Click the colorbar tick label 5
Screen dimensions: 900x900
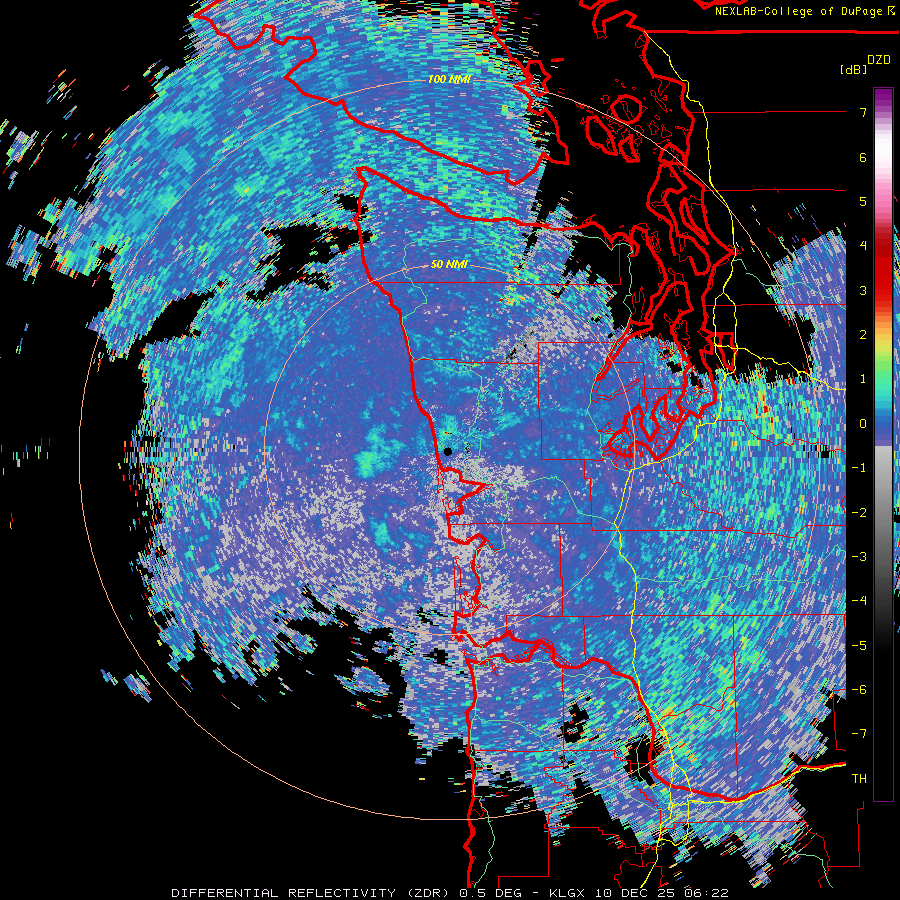point(863,201)
